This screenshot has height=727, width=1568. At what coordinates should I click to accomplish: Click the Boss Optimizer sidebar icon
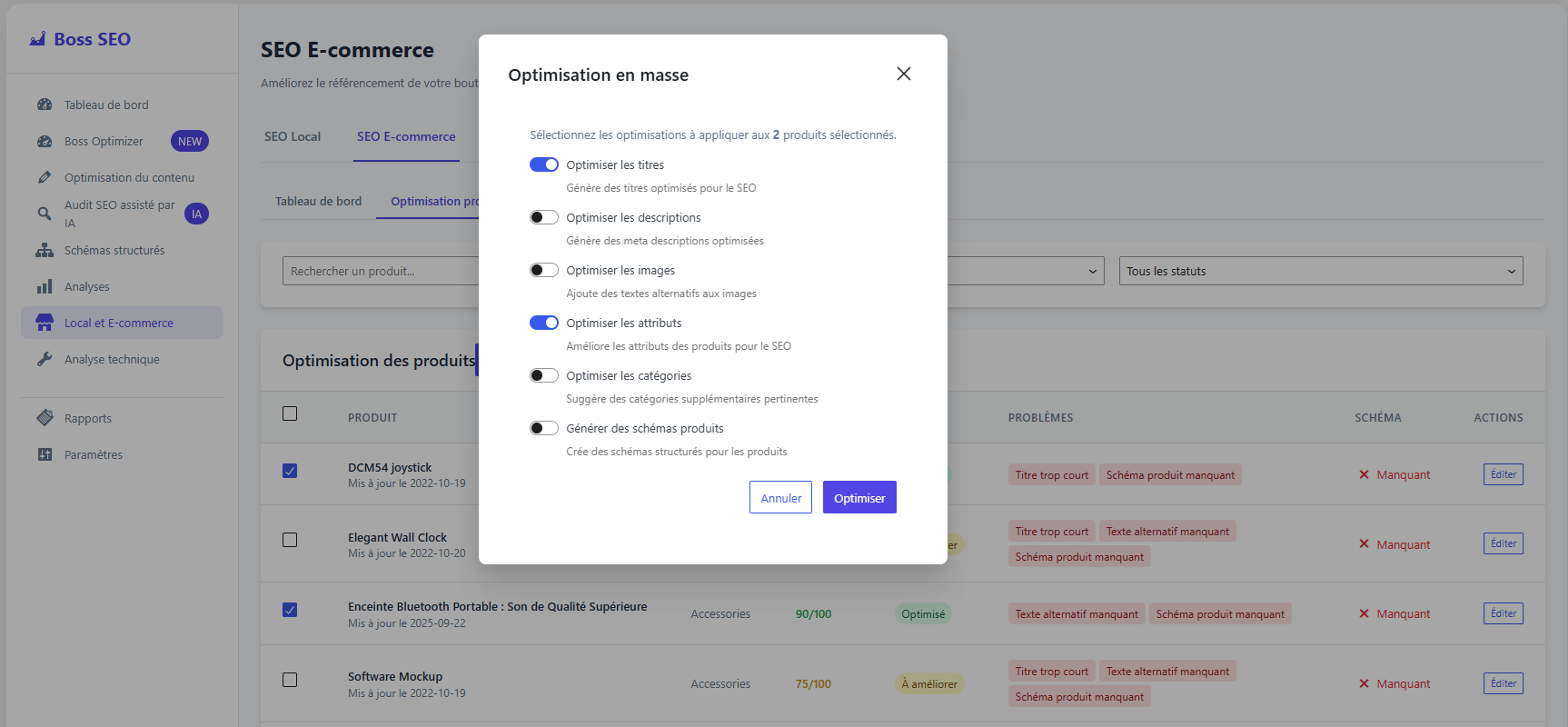pos(45,141)
